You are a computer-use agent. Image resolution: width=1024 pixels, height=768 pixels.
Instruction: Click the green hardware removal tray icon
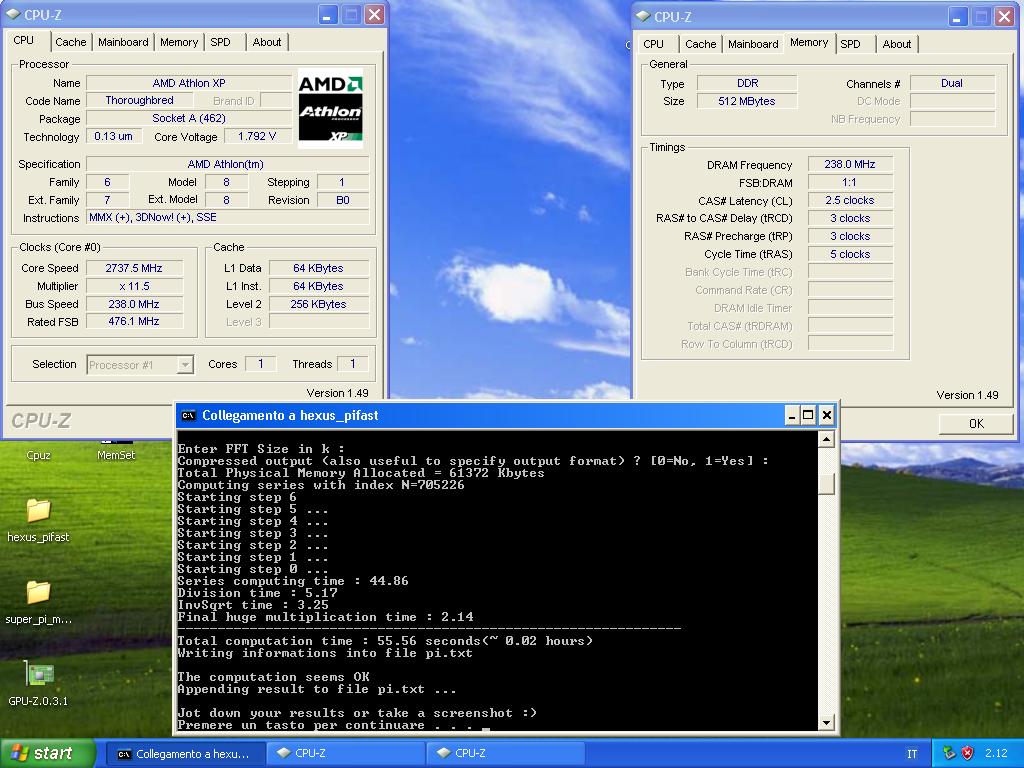(949, 753)
